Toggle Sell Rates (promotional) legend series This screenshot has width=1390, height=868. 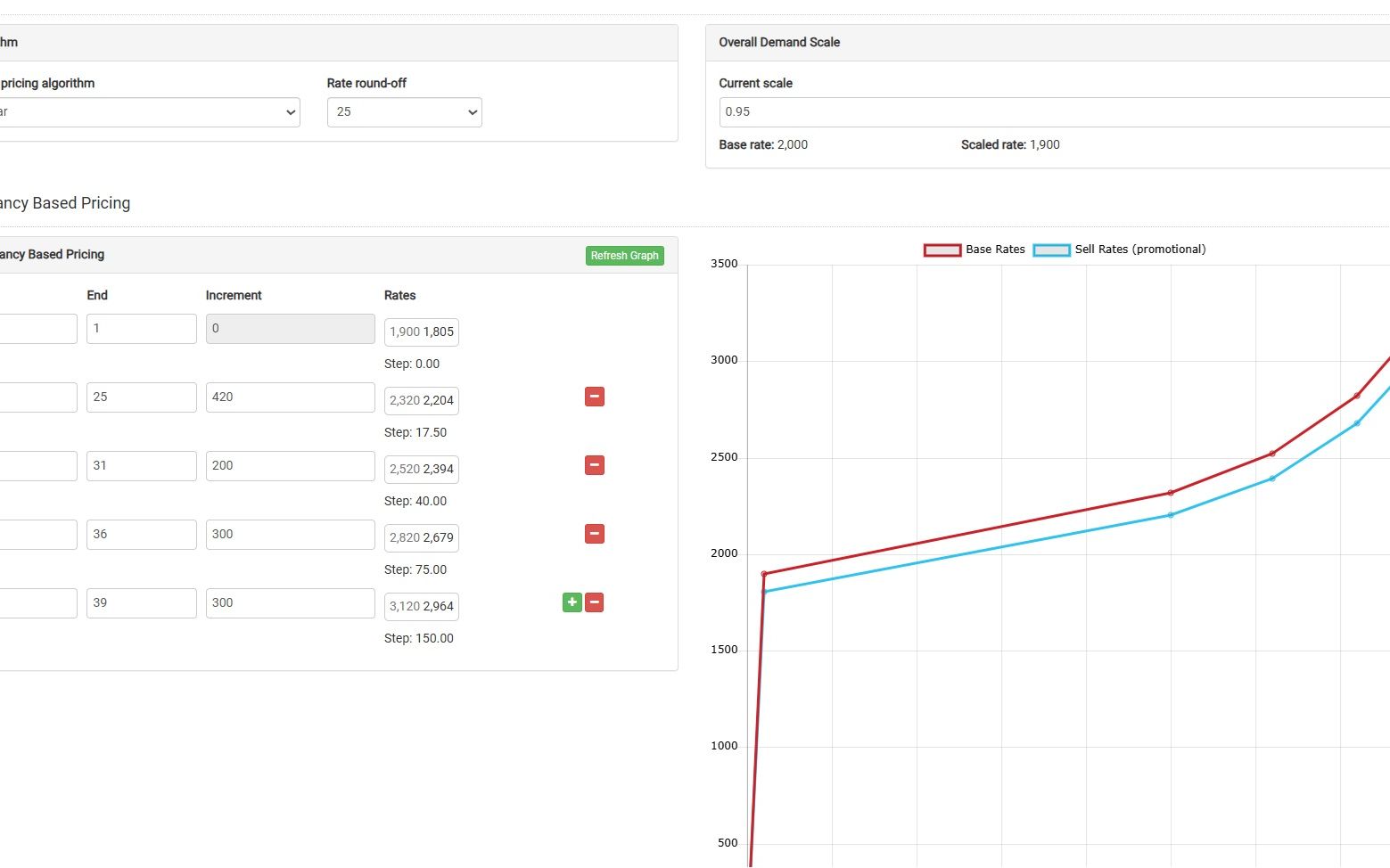coord(1139,250)
